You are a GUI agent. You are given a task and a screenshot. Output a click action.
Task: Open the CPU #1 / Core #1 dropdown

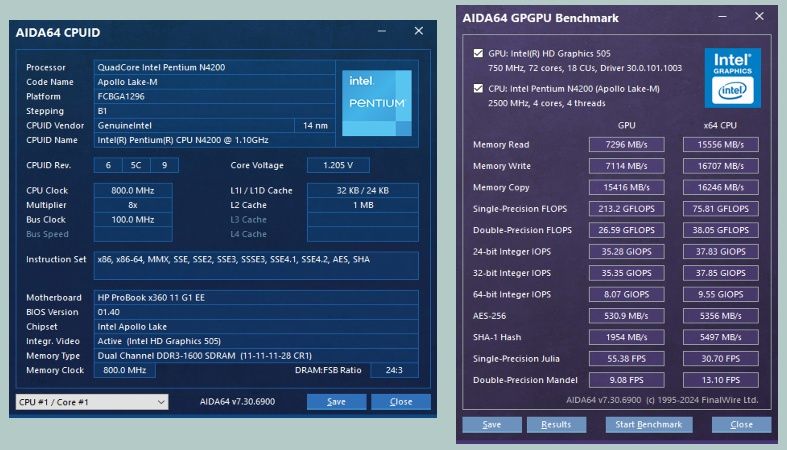point(92,402)
